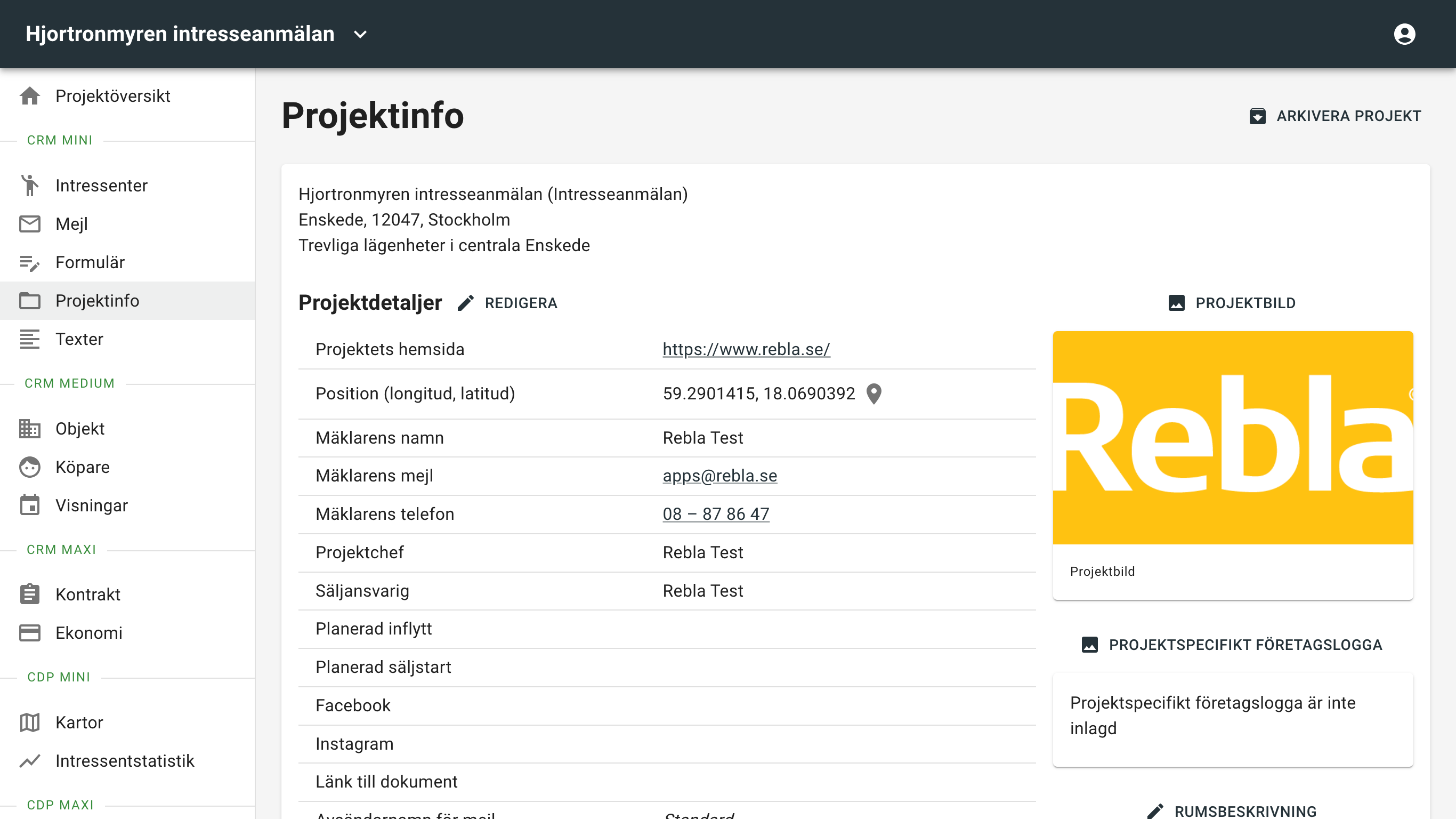The width and height of the screenshot is (1456, 819).
Task: Select the Objekt building icon
Action: [30, 429]
